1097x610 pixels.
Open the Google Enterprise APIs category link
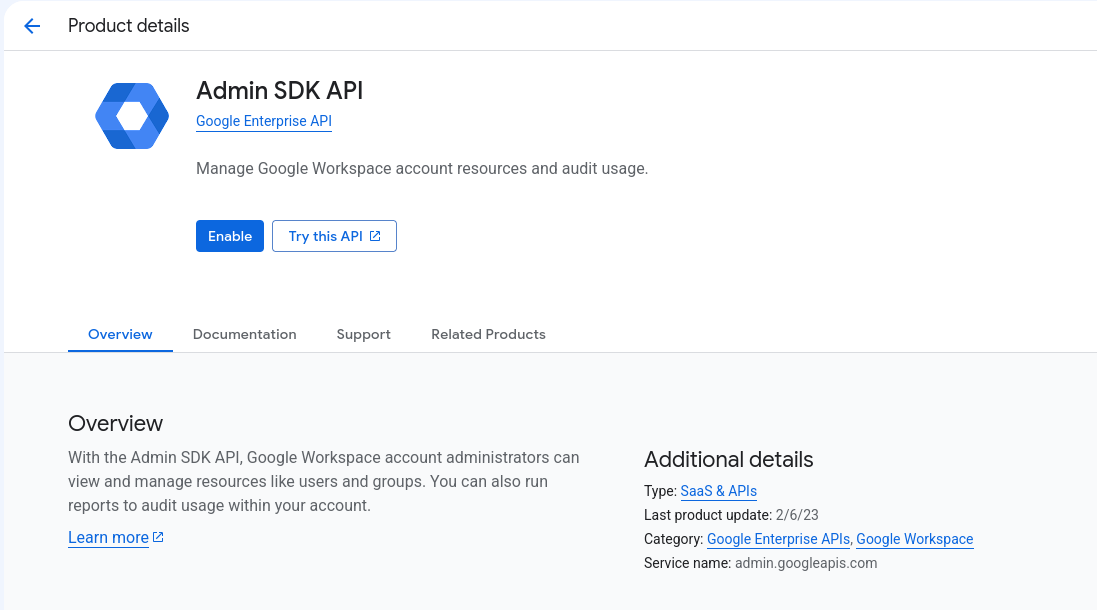coord(778,539)
